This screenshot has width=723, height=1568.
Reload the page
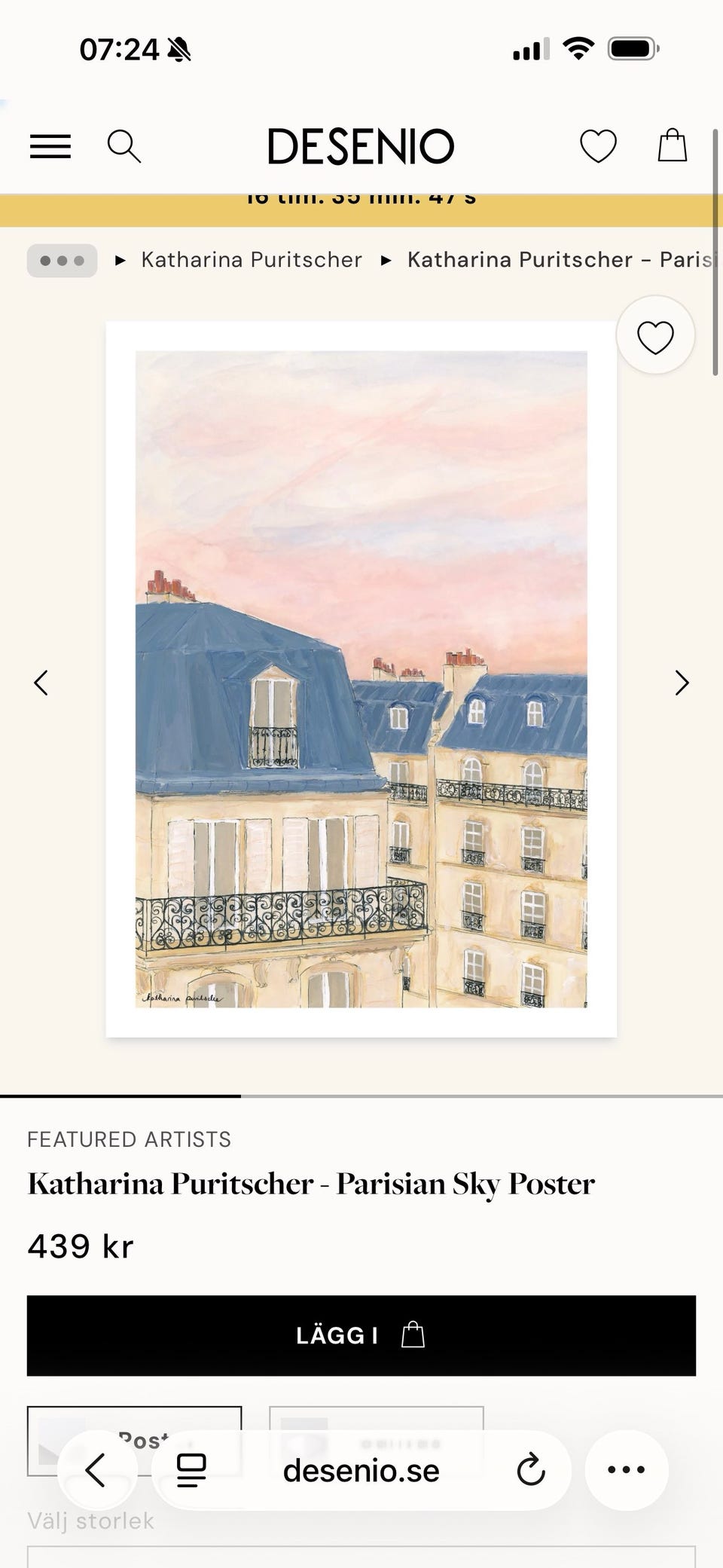click(x=531, y=1470)
